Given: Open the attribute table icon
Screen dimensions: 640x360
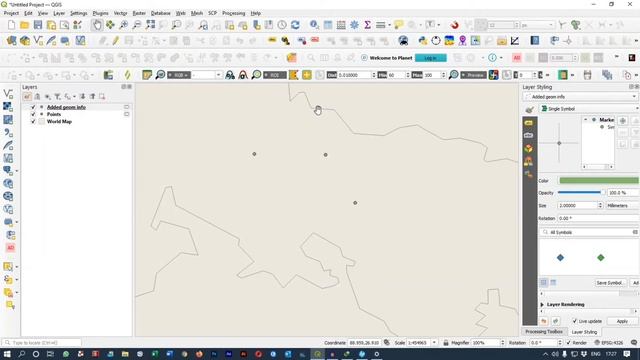Looking at the screenshot, I should [x=328, y=25].
